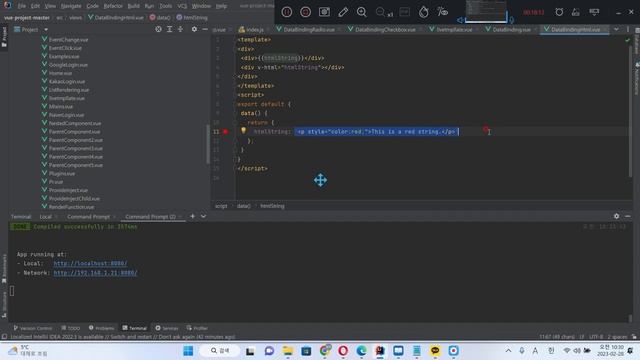Click data() in editor breadcrumb bar

tap(243, 206)
